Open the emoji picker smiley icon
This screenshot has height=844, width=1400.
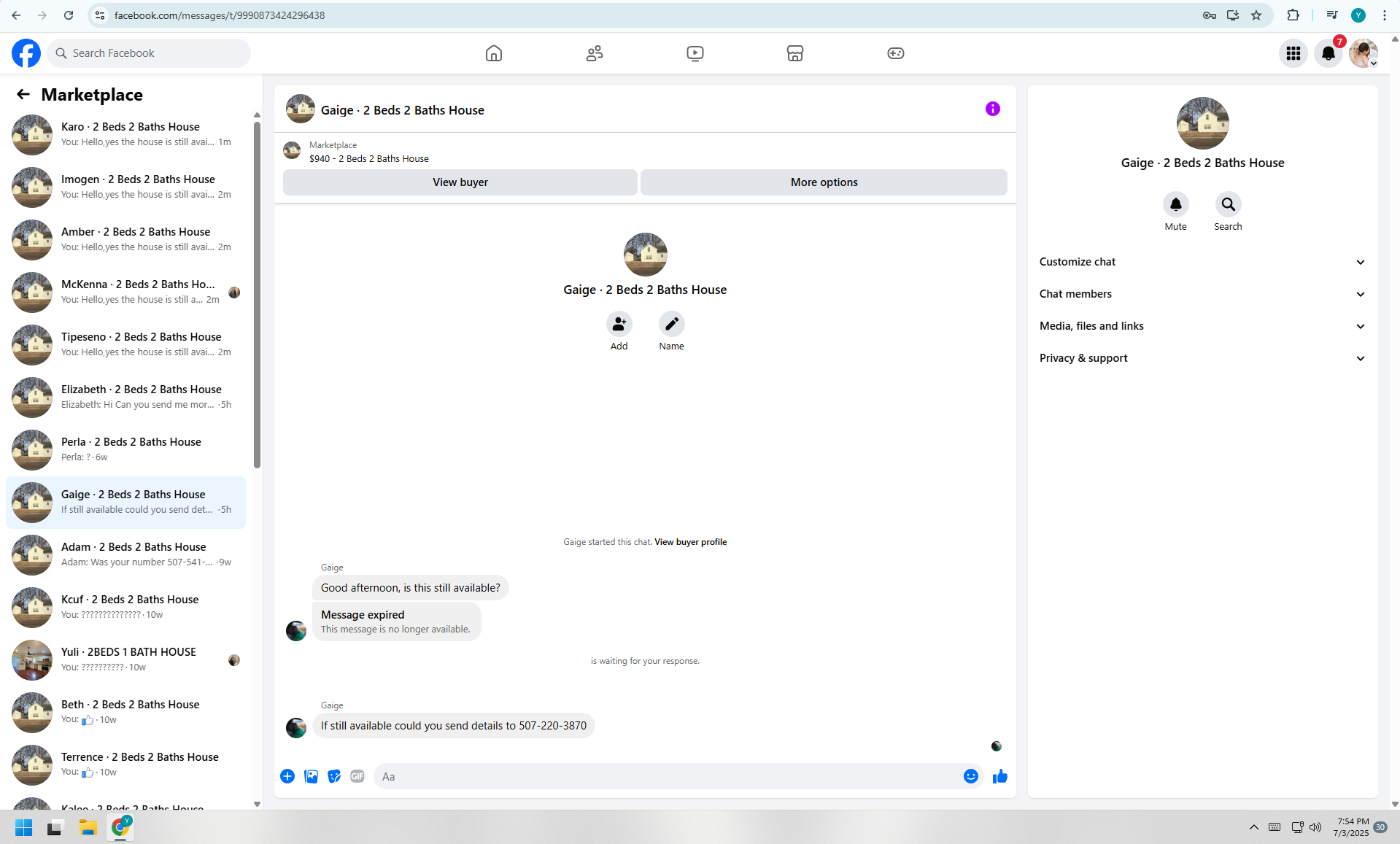pos(971,776)
